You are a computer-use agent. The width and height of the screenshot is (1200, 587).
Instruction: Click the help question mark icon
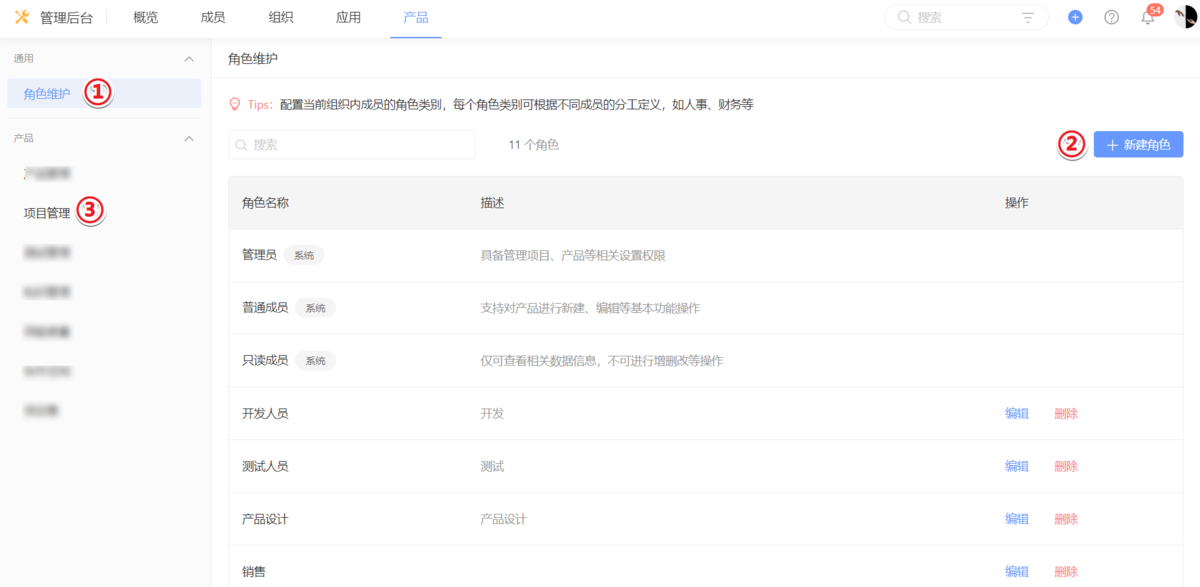(x=1111, y=17)
